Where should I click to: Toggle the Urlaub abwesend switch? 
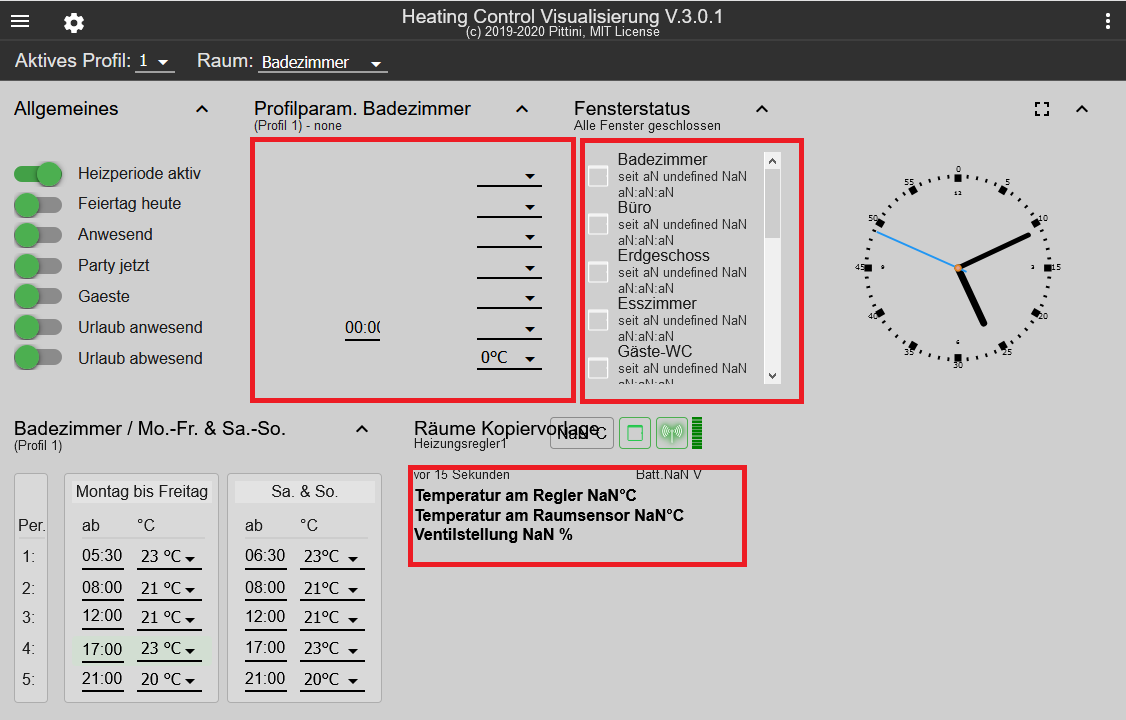coord(39,358)
